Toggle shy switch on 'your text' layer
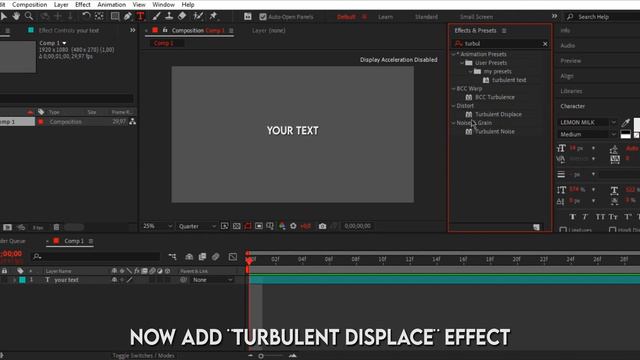The height and width of the screenshot is (360, 640). click(114, 280)
